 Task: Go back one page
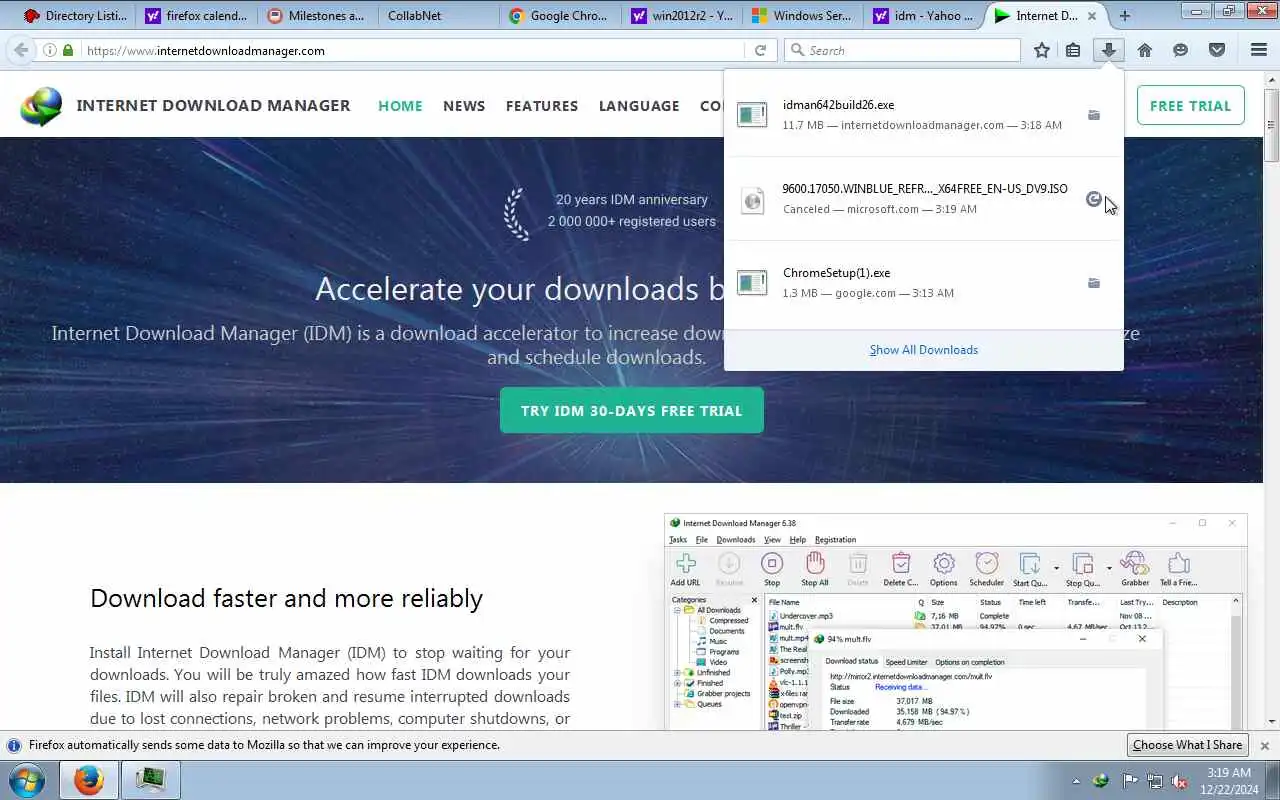pyautogui.click(x=20, y=50)
